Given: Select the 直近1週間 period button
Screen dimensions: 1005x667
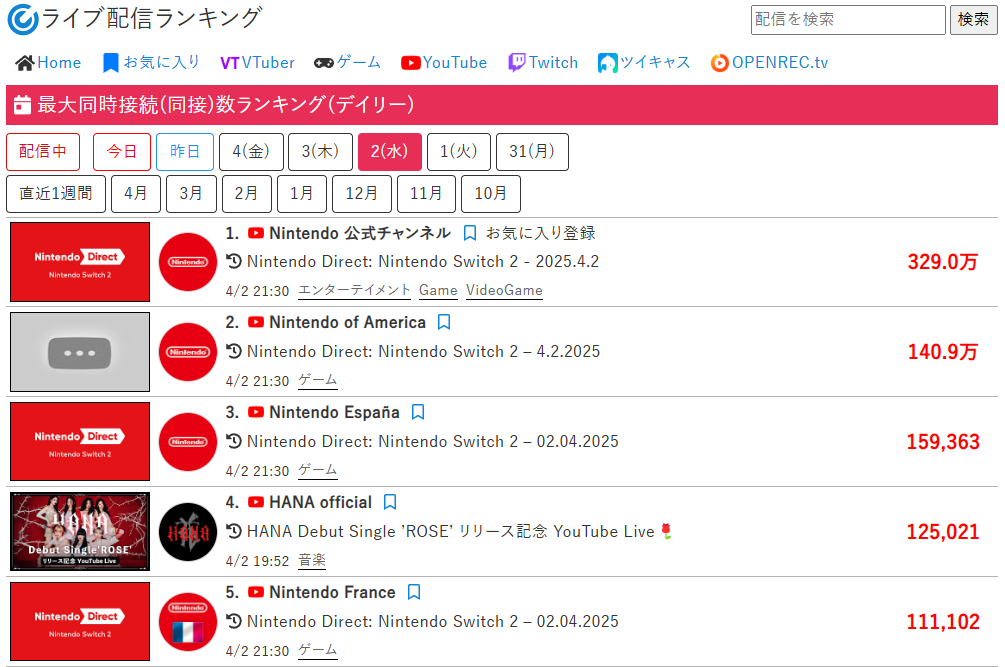Looking at the screenshot, I should coord(56,194).
